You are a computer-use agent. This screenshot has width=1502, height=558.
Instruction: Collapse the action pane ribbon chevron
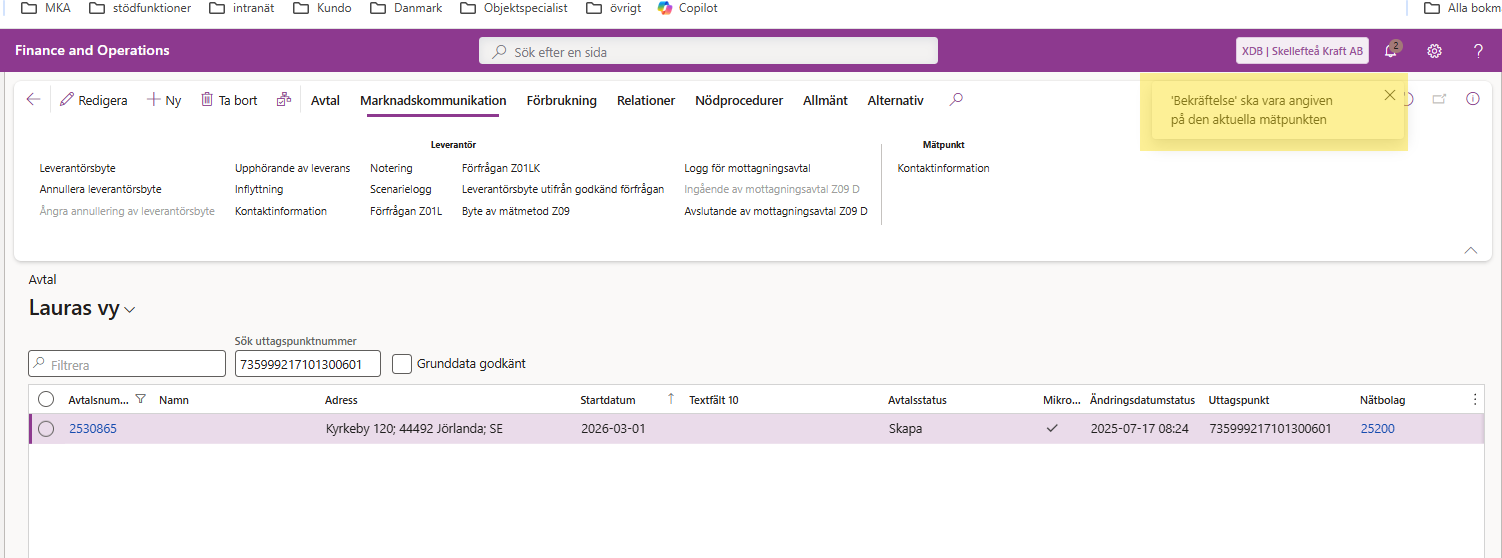(1470, 250)
